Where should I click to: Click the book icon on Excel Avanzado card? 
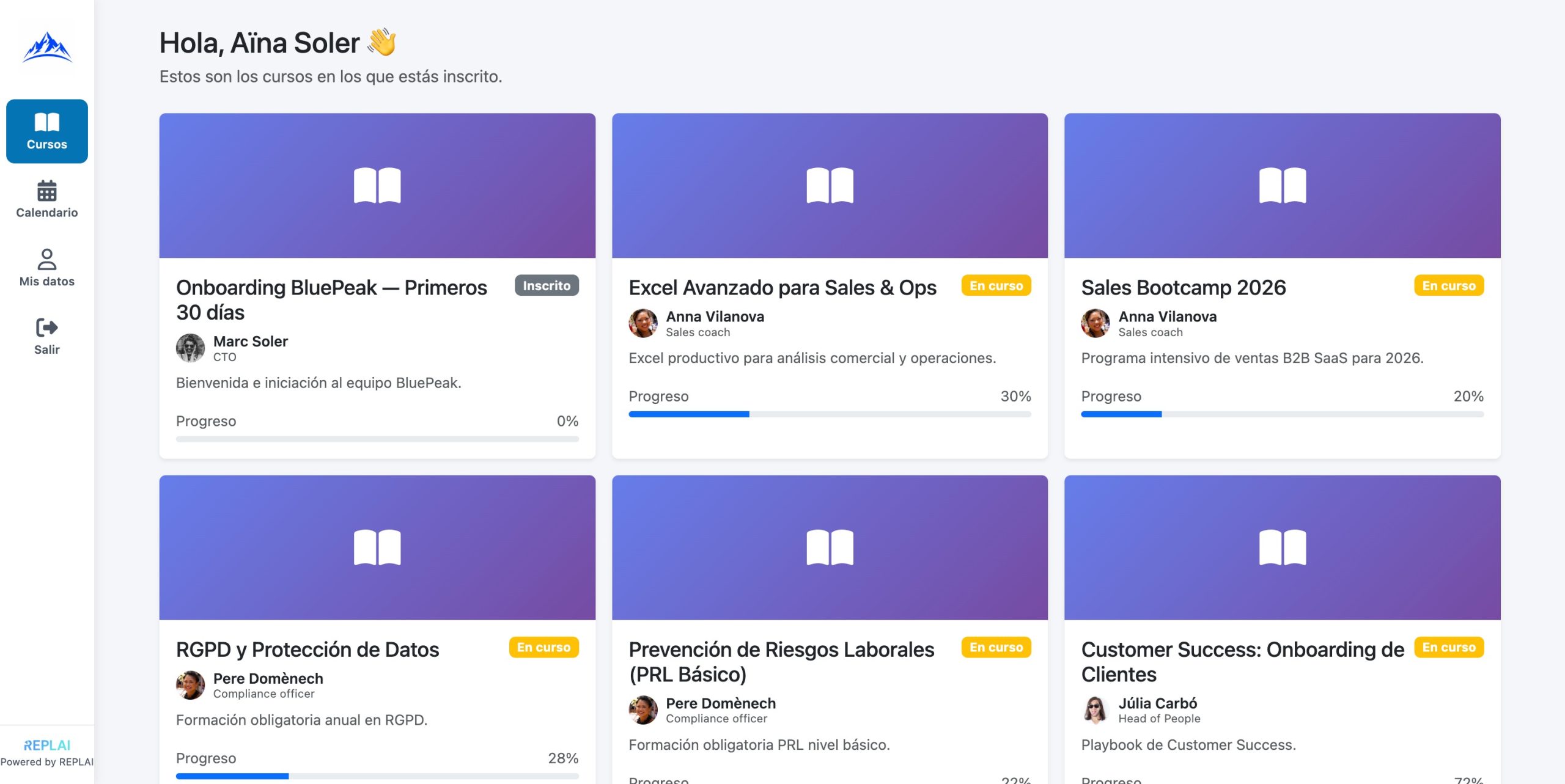pos(830,185)
